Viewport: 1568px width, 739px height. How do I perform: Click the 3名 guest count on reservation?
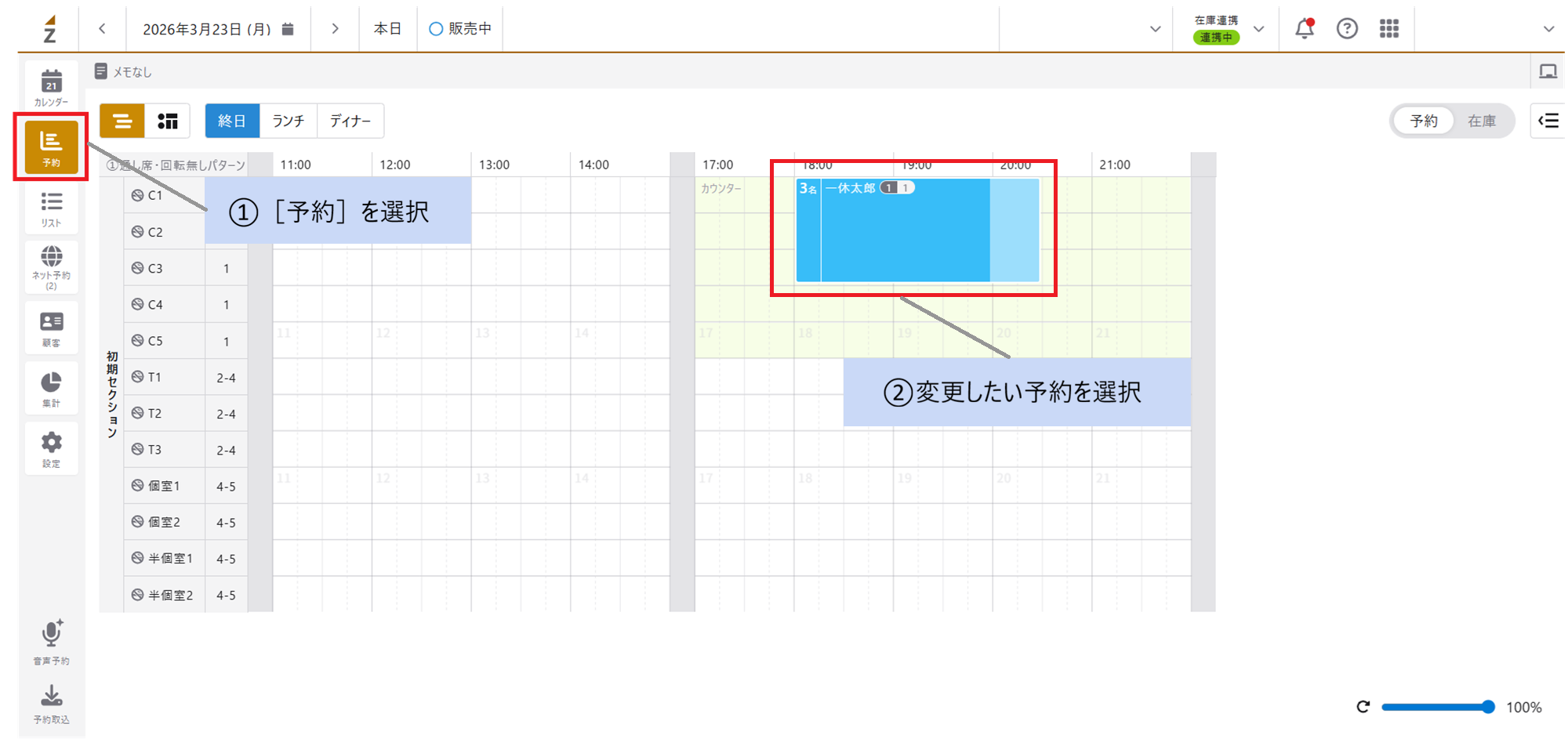(808, 189)
